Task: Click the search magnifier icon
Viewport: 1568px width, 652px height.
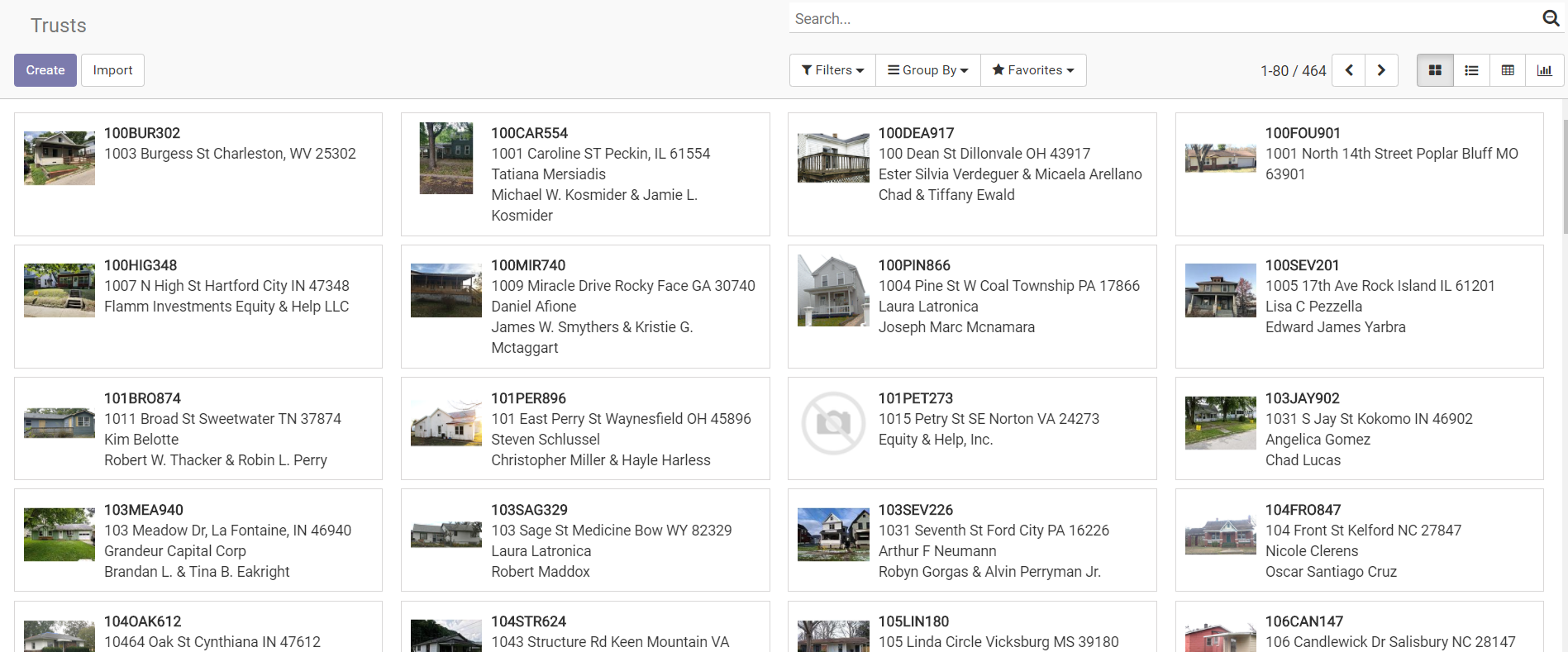Action: (1551, 18)
